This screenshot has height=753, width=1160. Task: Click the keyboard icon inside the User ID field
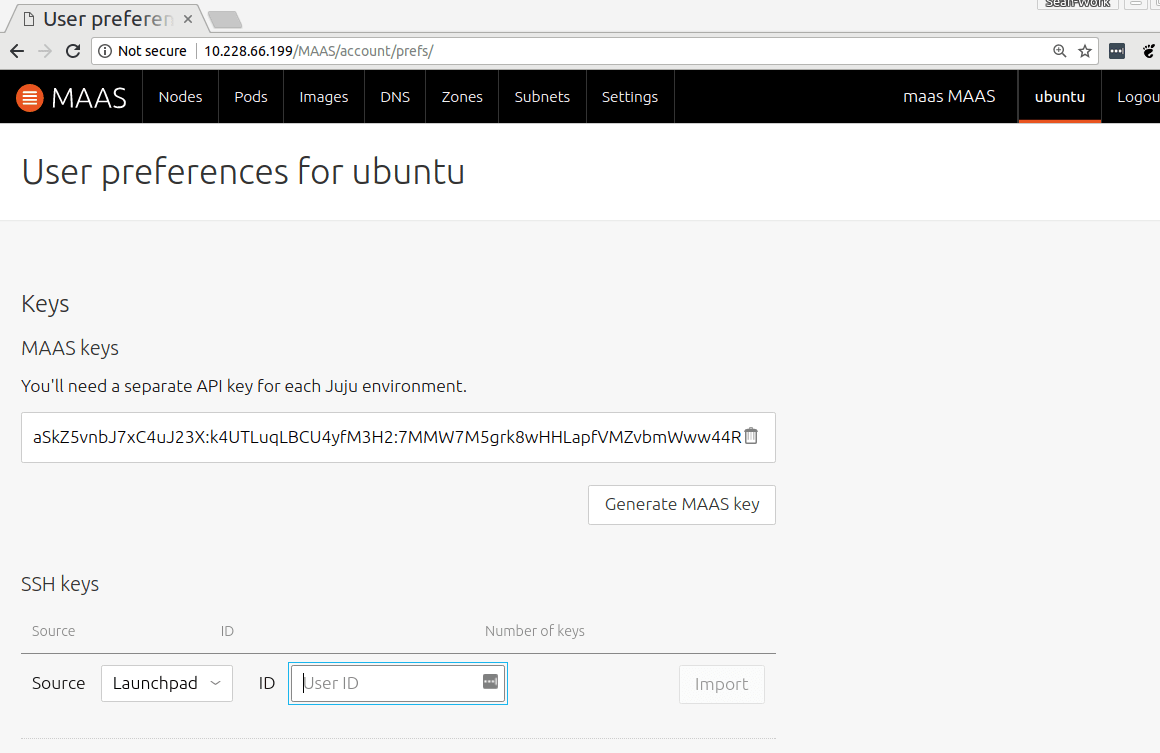489,681
